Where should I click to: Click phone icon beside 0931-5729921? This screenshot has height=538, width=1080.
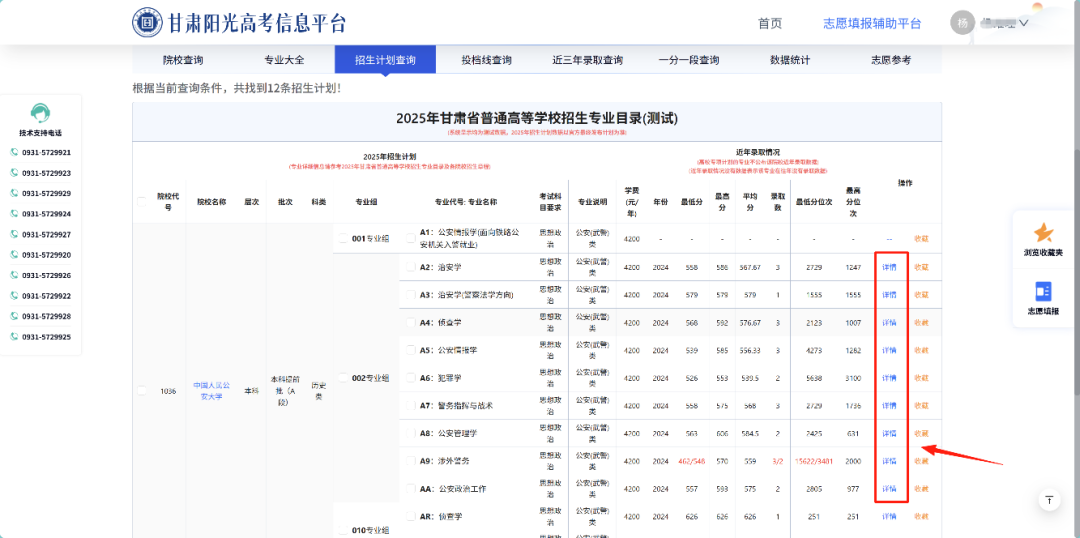coord(14,153)
